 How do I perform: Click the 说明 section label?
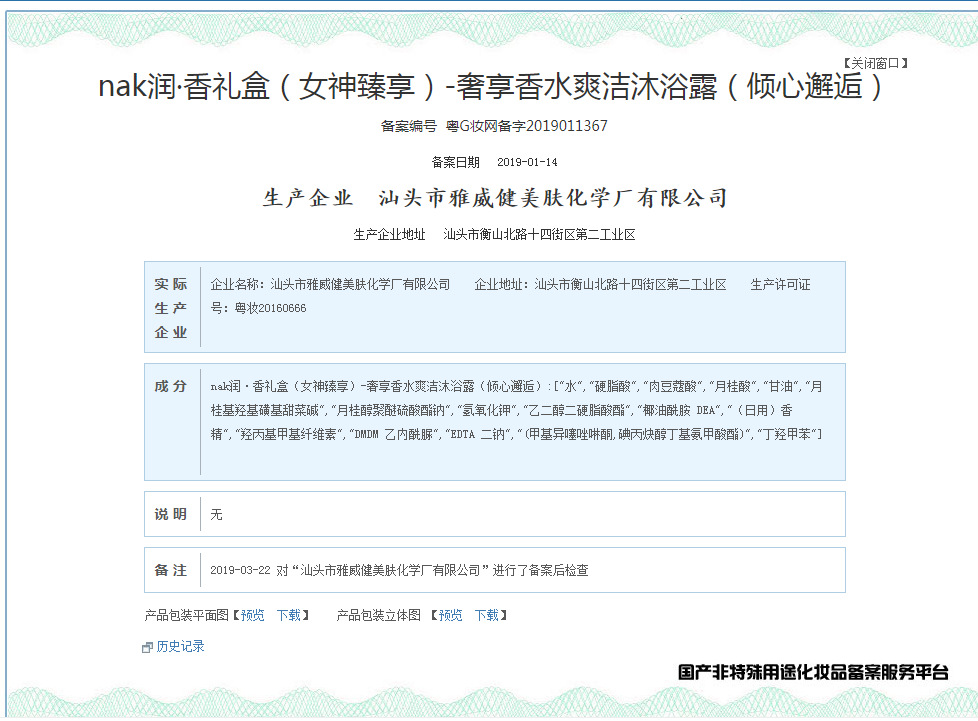click(x=171, y=514)
